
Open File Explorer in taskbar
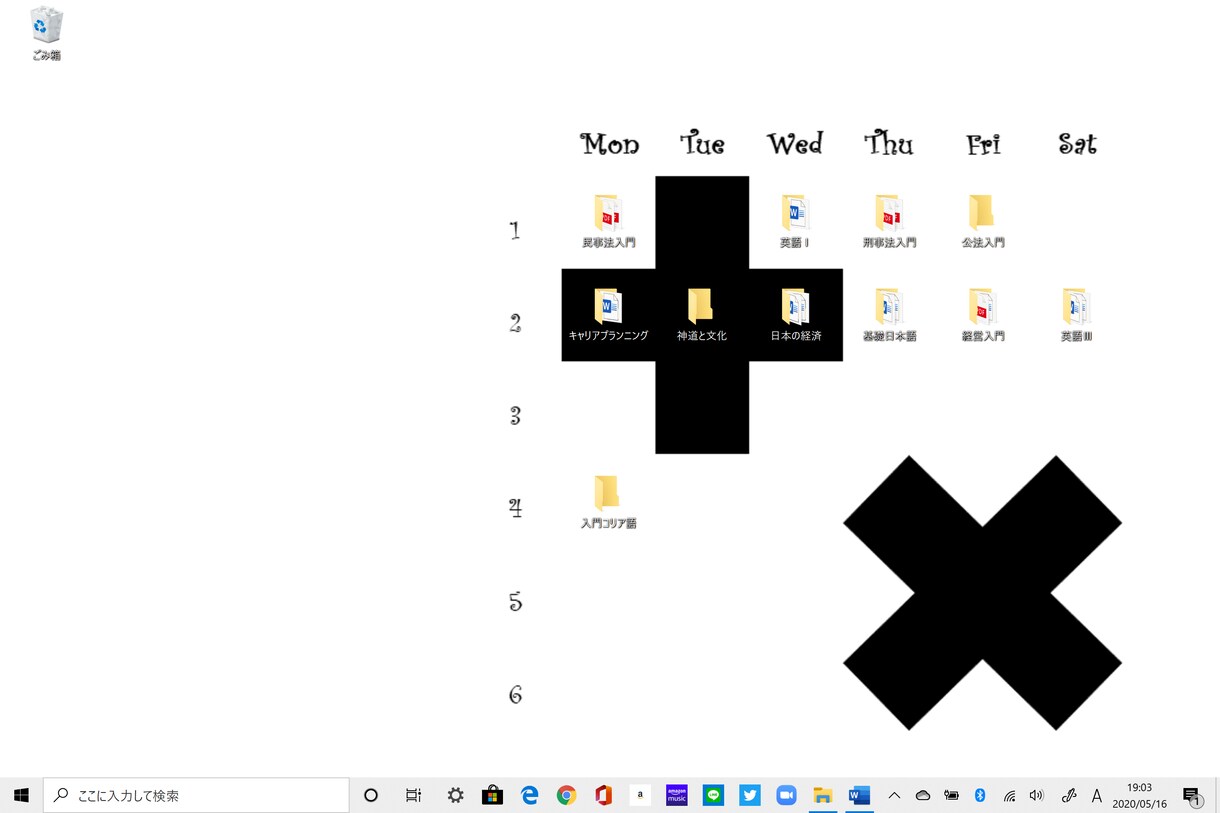coord(823,795)
